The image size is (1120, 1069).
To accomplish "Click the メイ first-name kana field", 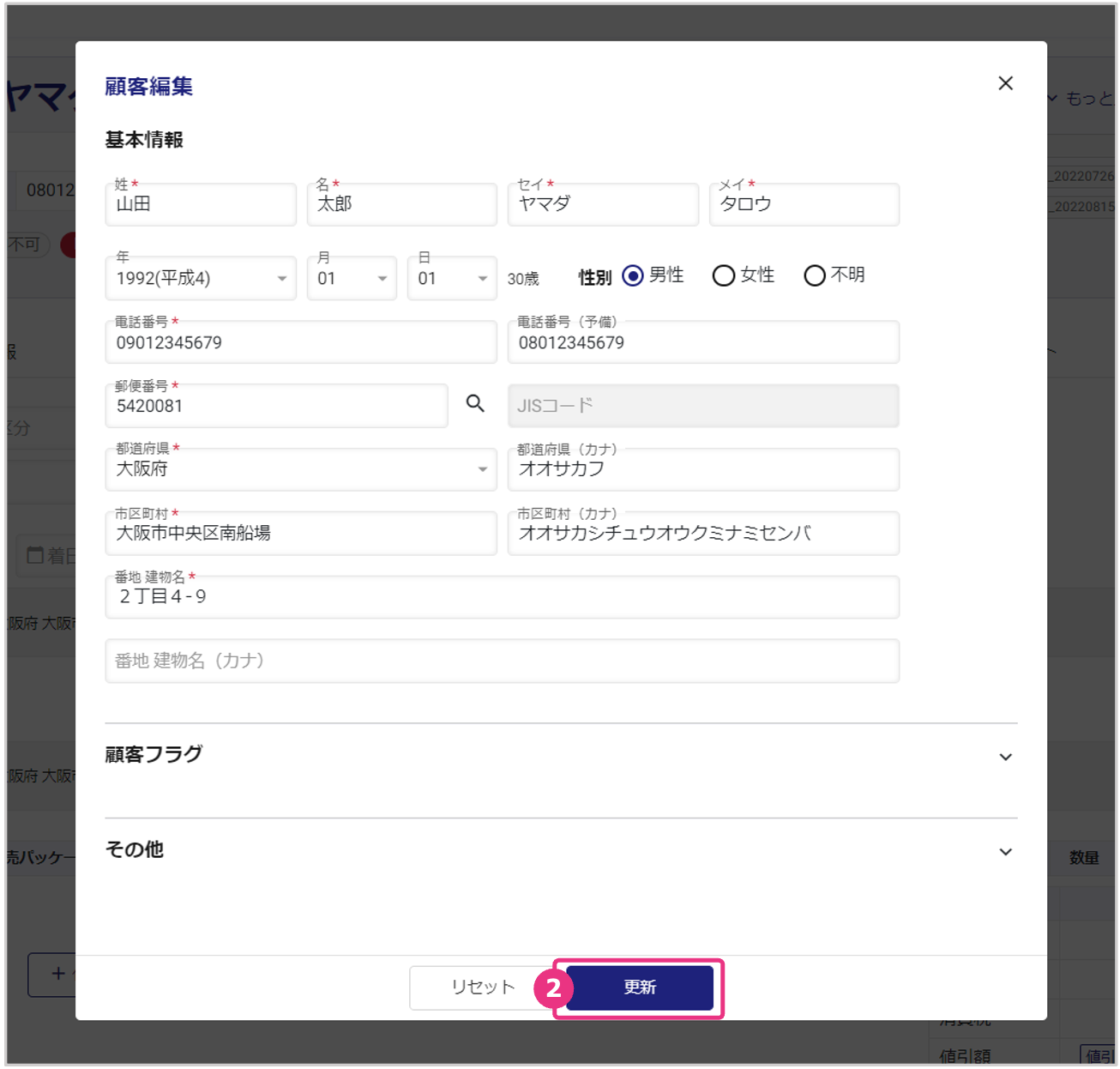I will (804, 205).
